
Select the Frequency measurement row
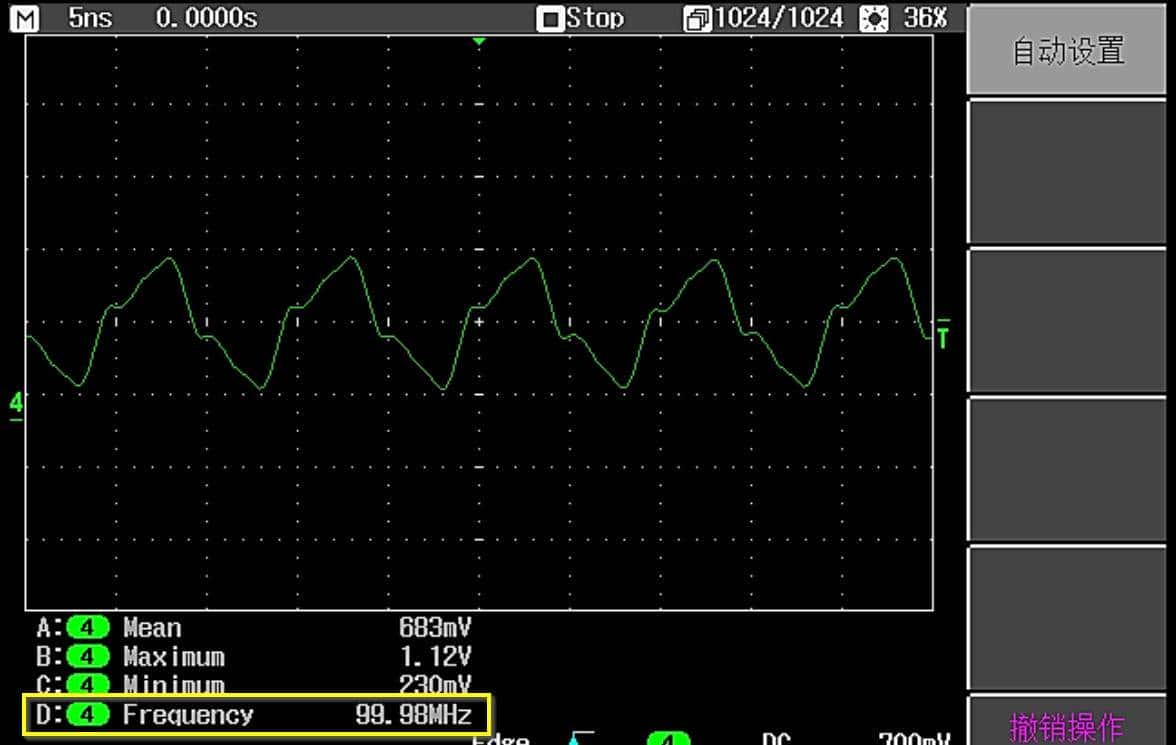[257, 715]
